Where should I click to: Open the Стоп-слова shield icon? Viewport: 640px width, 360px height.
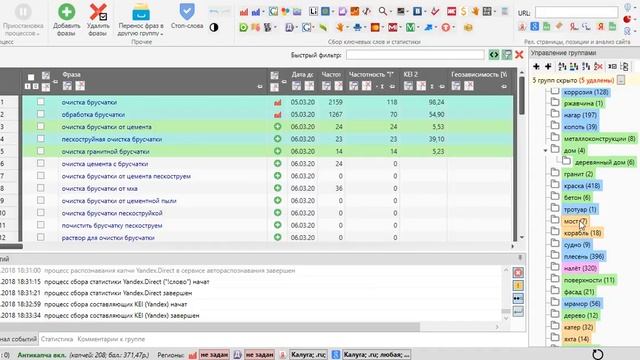coord(187,11)
